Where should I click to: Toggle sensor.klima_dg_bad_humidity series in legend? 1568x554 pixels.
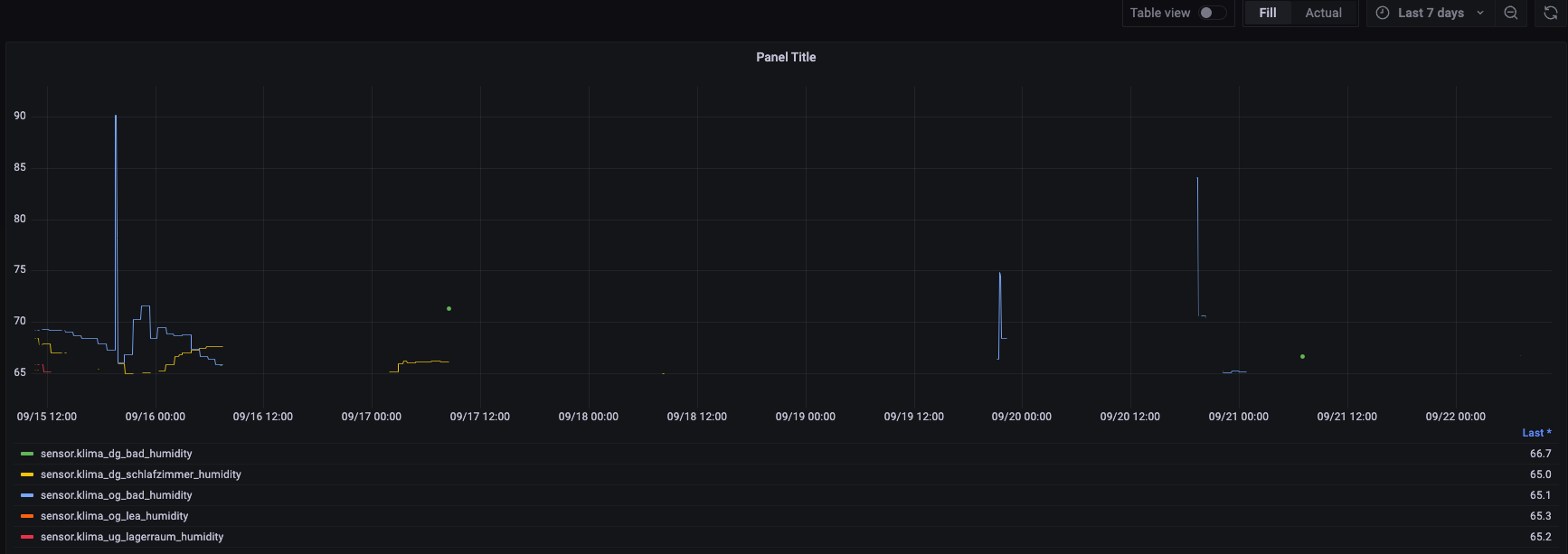tap(117, 454)
